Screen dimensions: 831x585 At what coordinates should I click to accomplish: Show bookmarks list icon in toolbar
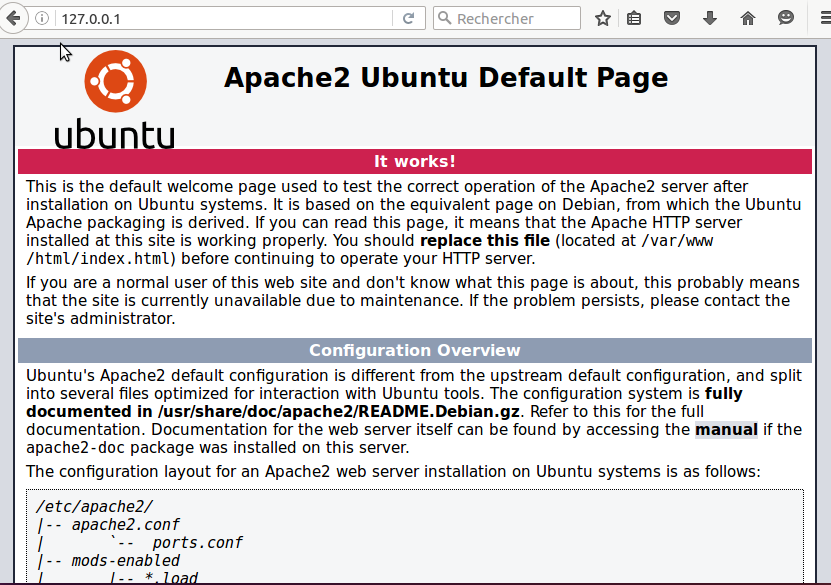(634, 18)
